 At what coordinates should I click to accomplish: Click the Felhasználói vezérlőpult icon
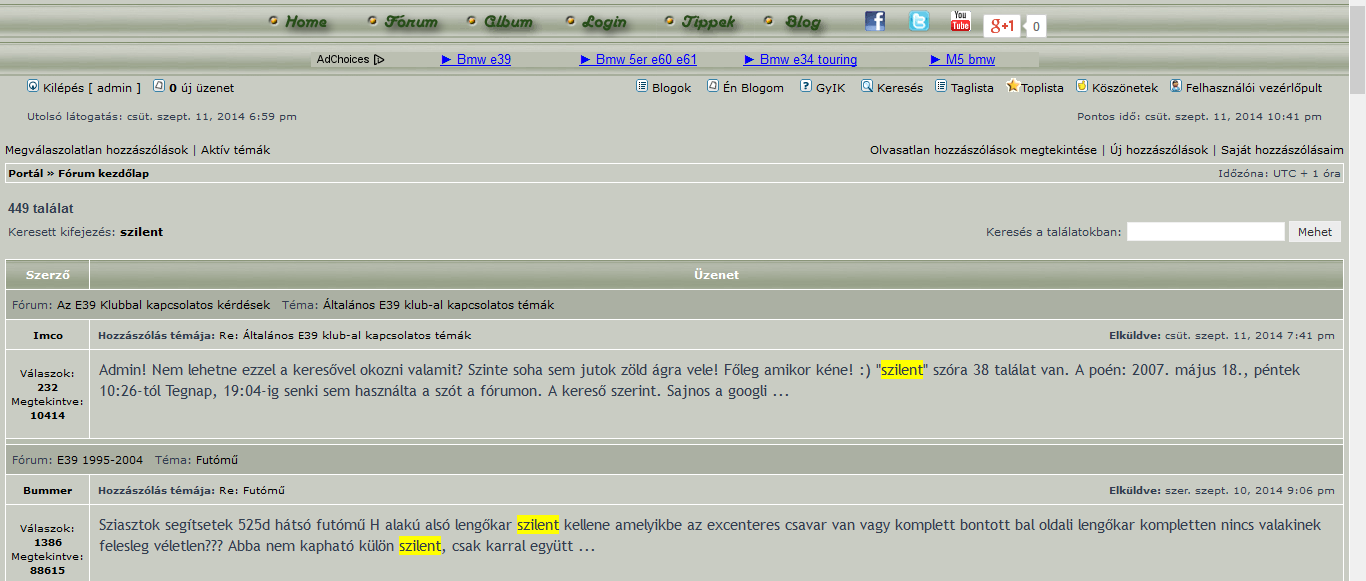(x=1176, y=87)
